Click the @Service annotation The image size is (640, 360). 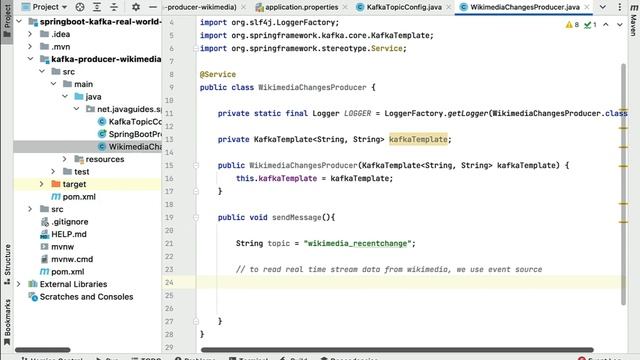[218, 74]
